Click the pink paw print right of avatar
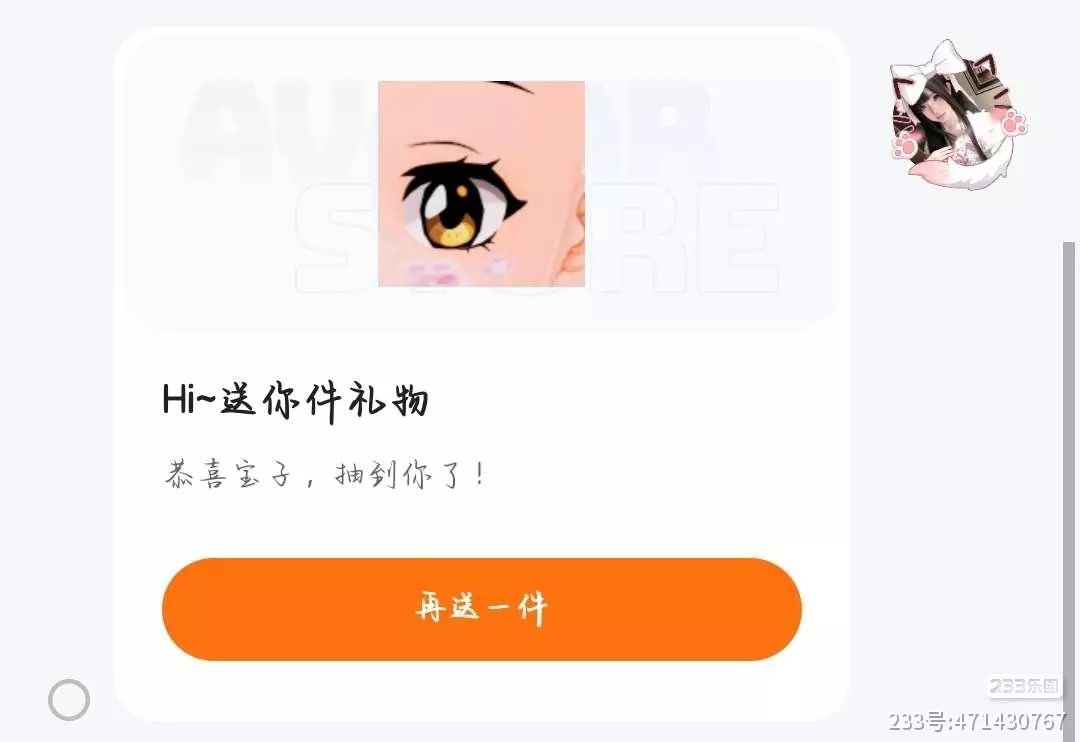 click(x=1013, y=124)
